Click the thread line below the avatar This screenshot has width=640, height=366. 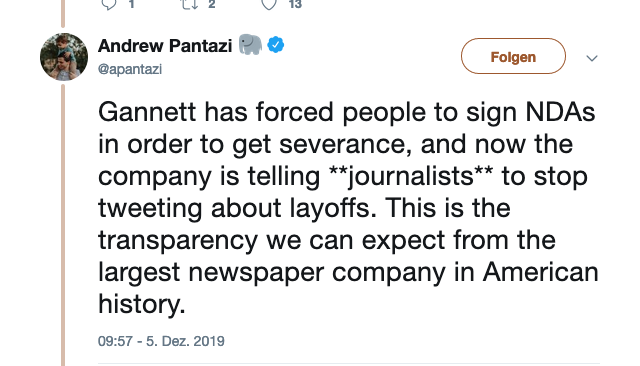(63, 225)
